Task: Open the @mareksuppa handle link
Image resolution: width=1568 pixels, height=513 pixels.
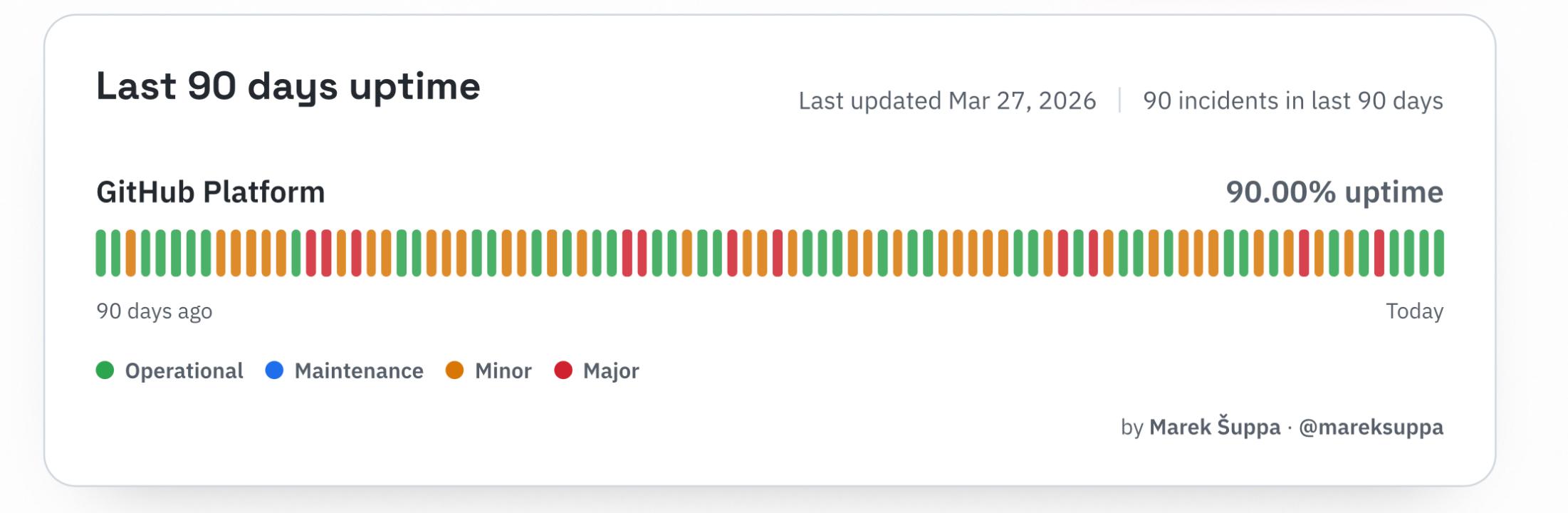Action: tap(1371, 427)
